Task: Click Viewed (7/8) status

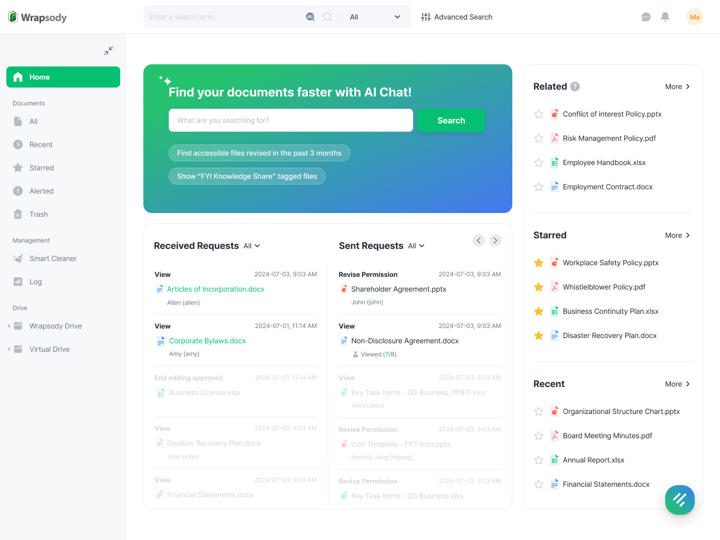Action: 374,354
